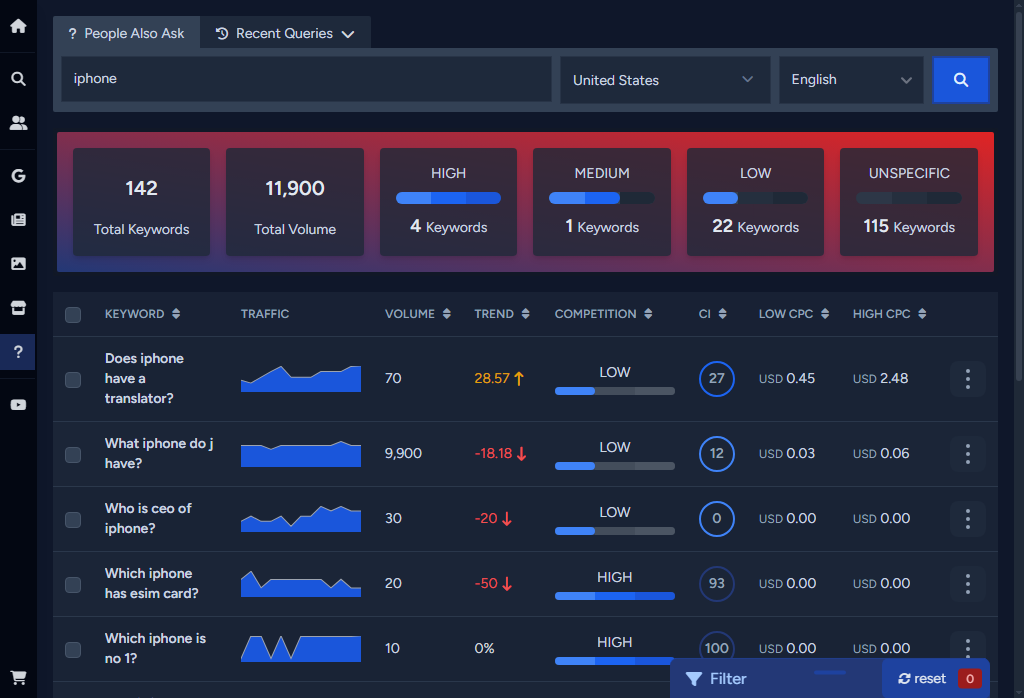Viewport: 1024px width, 698px height.
Task: Click competition bar for 'Which iphone has esim card?'
Action: (615, 596)
